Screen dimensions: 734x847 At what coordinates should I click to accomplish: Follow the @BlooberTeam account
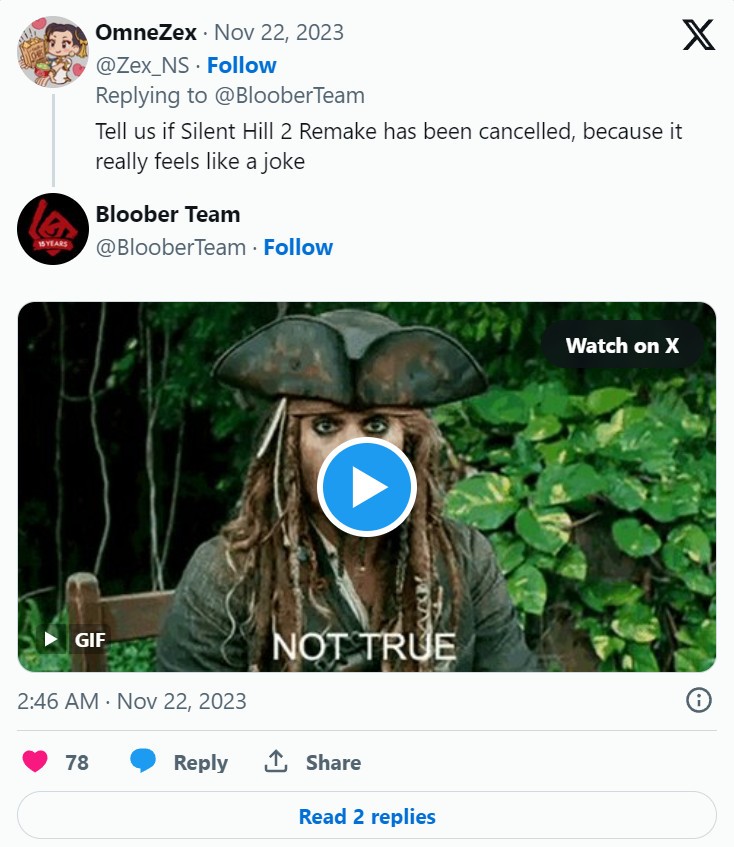(298, 247)
